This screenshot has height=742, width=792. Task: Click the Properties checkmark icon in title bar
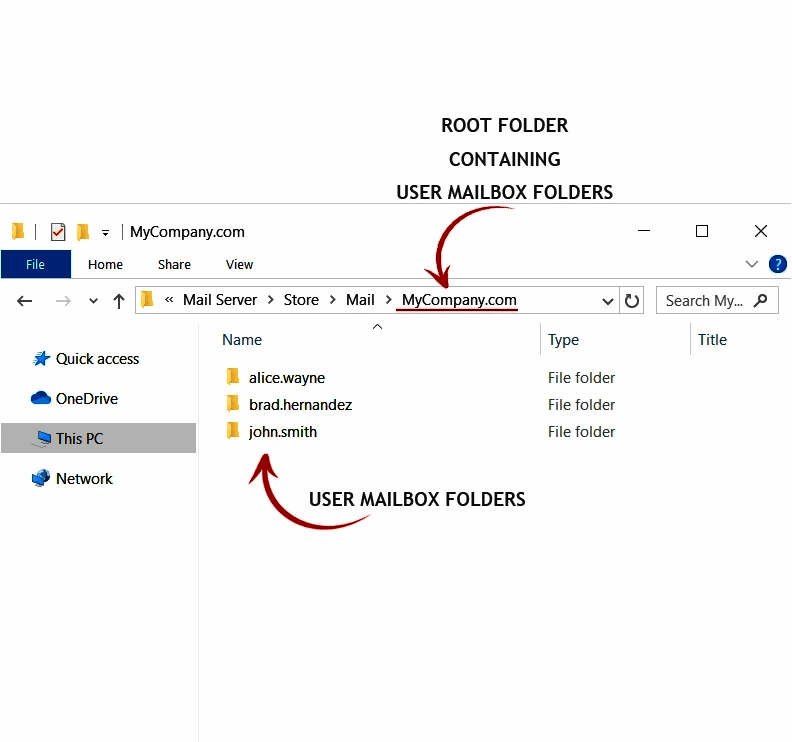pyautogui.click(x=58, y=232)
